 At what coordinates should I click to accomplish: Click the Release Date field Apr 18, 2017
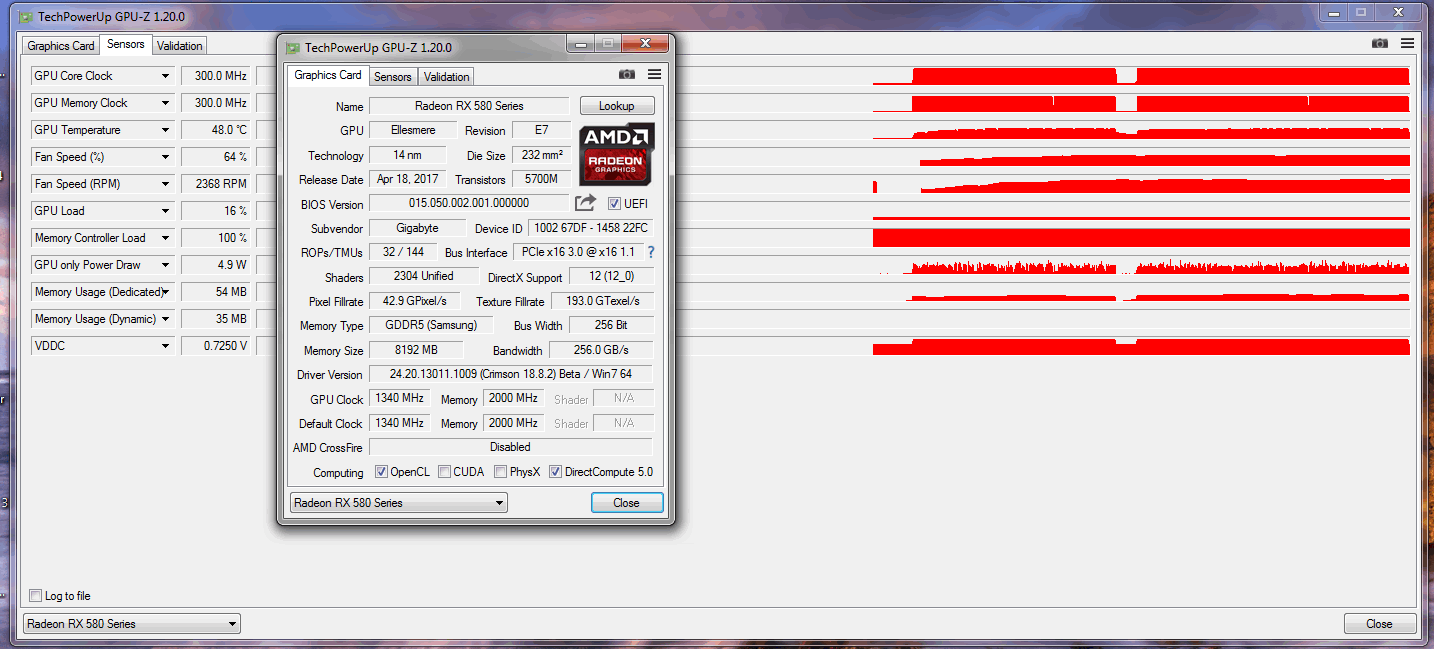[408, 179]
